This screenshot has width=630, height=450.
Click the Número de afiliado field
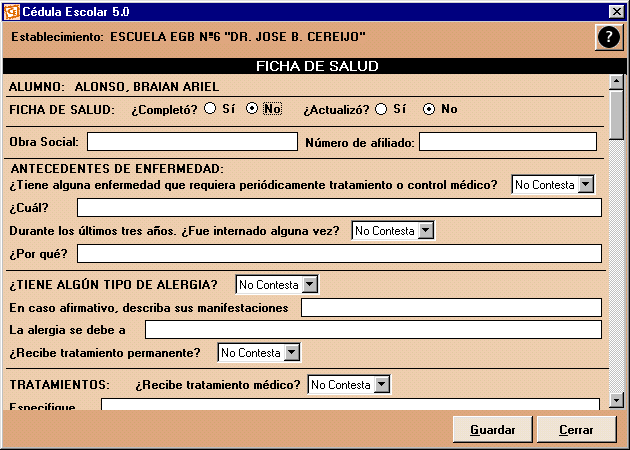[508, 142]
